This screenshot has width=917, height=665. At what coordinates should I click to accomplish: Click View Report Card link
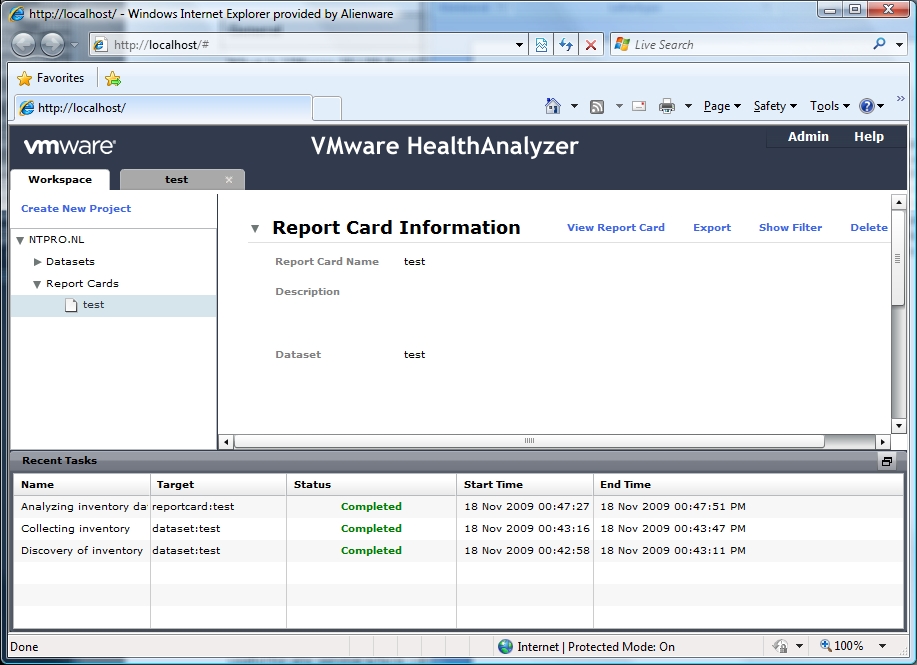pos(616,228)
